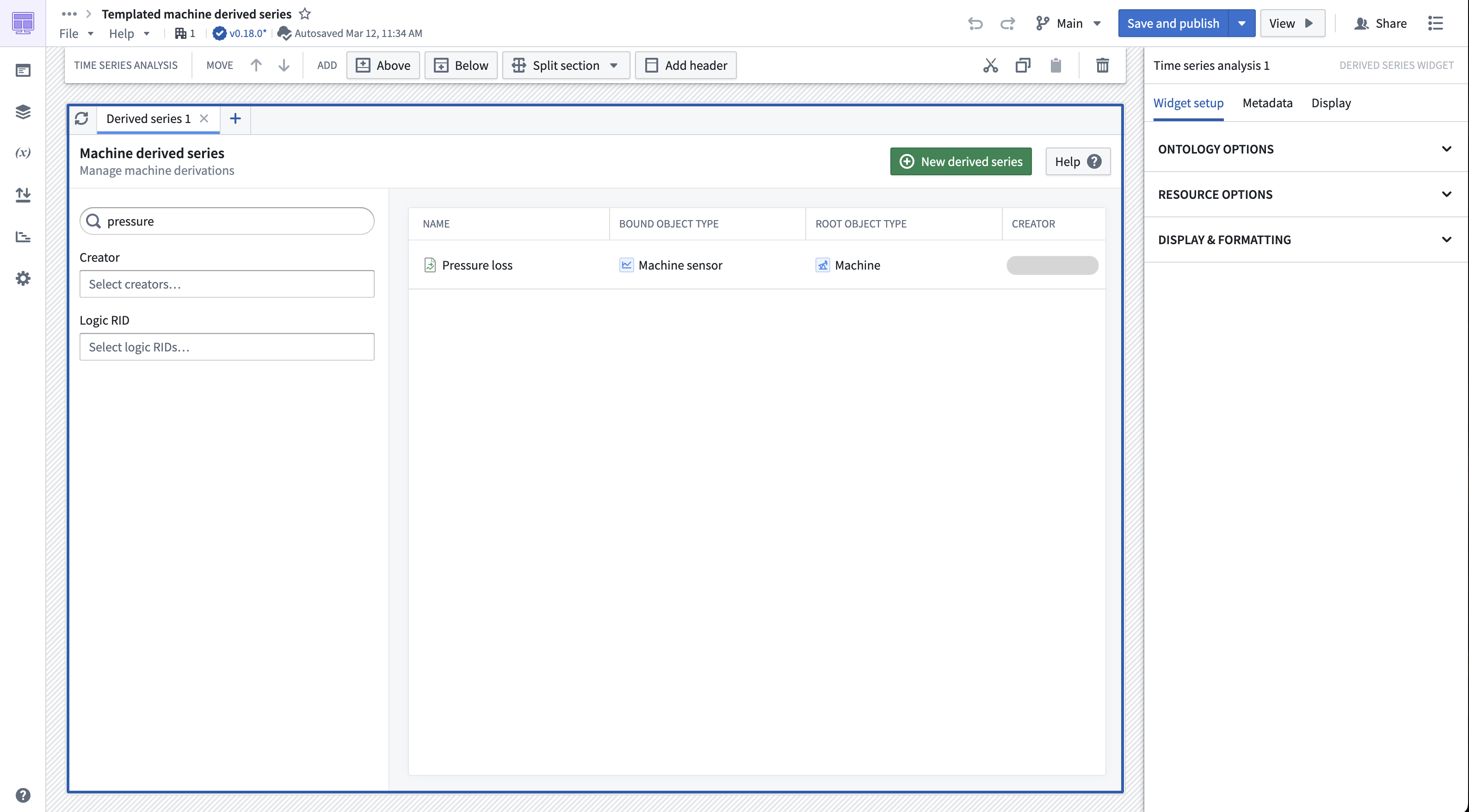
Task: Expand the Resource Options section
Action: pos(1305,195)
